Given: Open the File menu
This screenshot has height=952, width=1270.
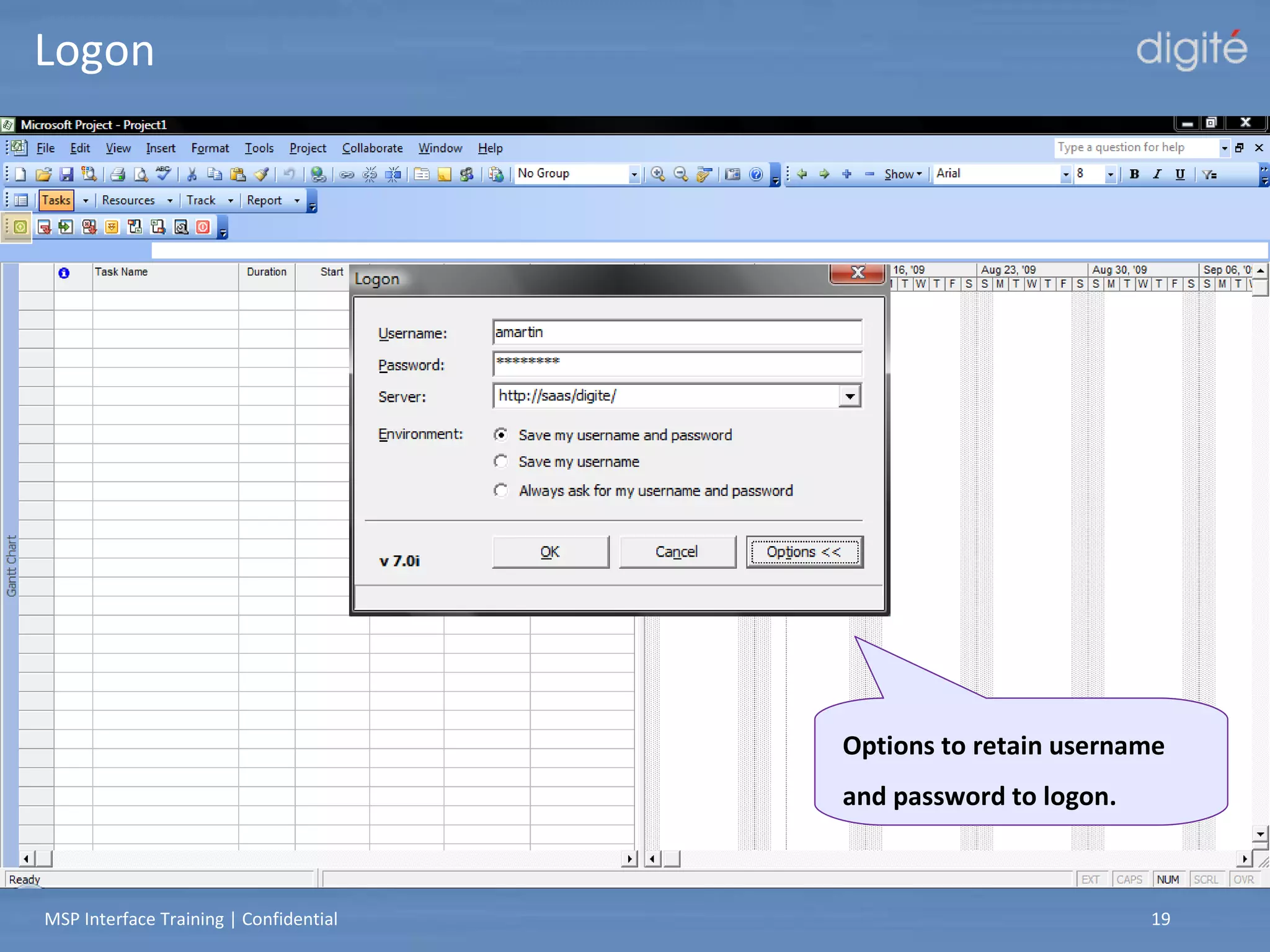Looking at the screenshot, I should point(45,148).
